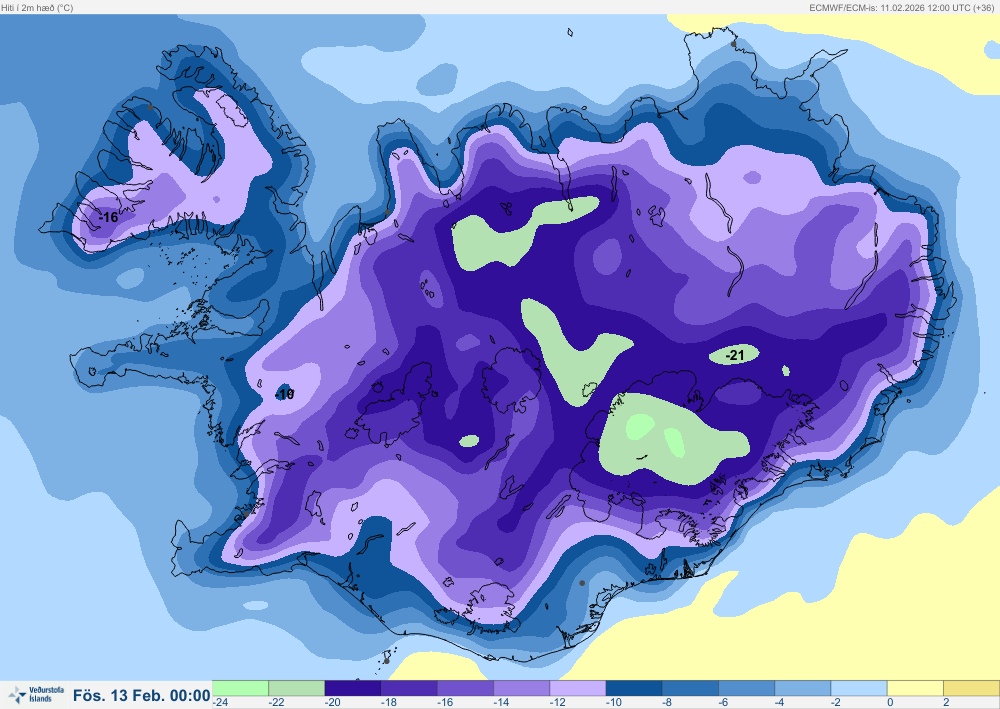Select legend swatch between -14 and -12
The image size is (1000, 709).
[x=522, y=688]
